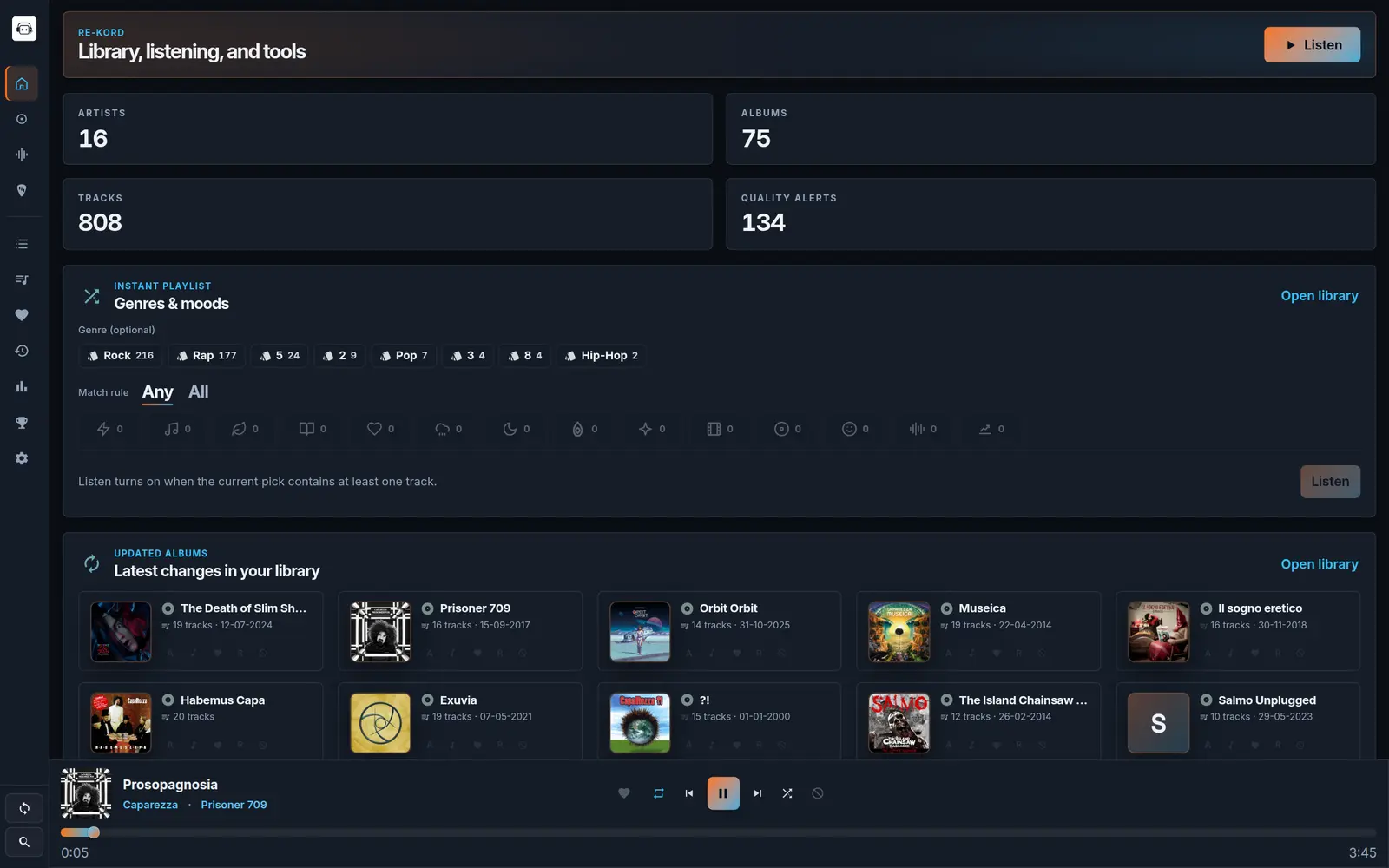
Task: Open Salmo Unplugged album placeholder
Action: coord(1158,723)
